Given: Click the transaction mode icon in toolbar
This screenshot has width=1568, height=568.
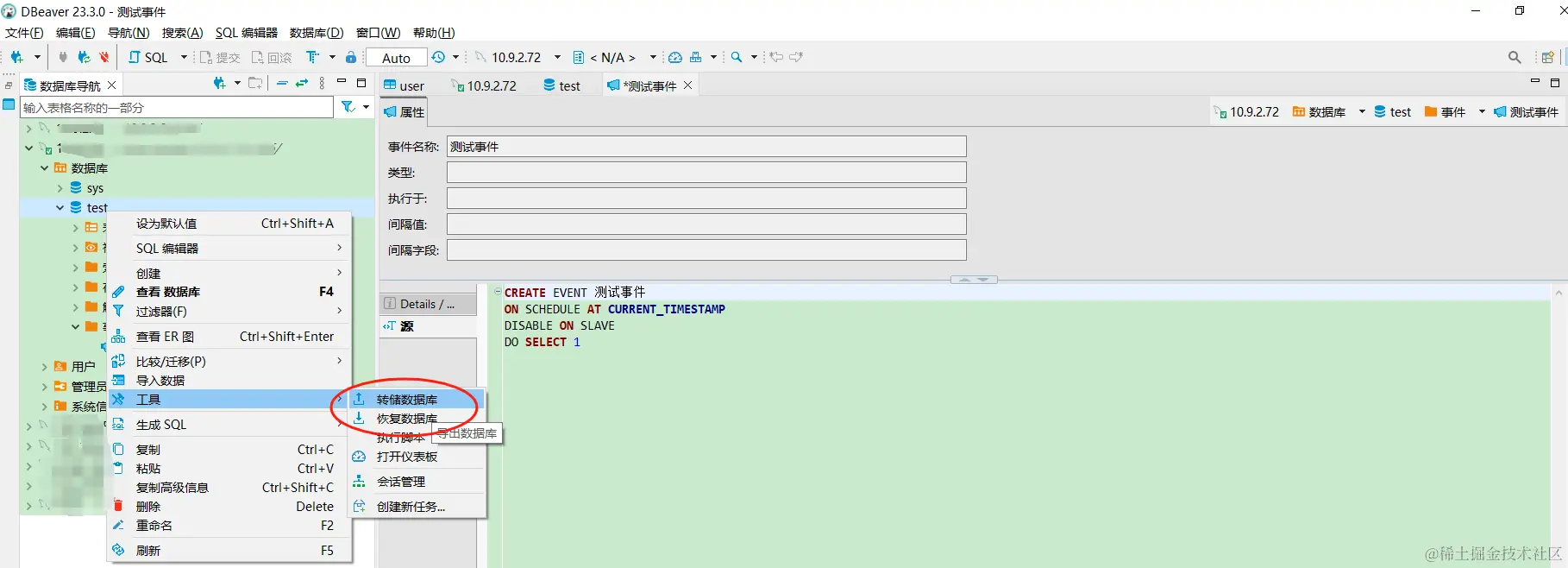Looking at the screenshot, I should click(312, 57).
